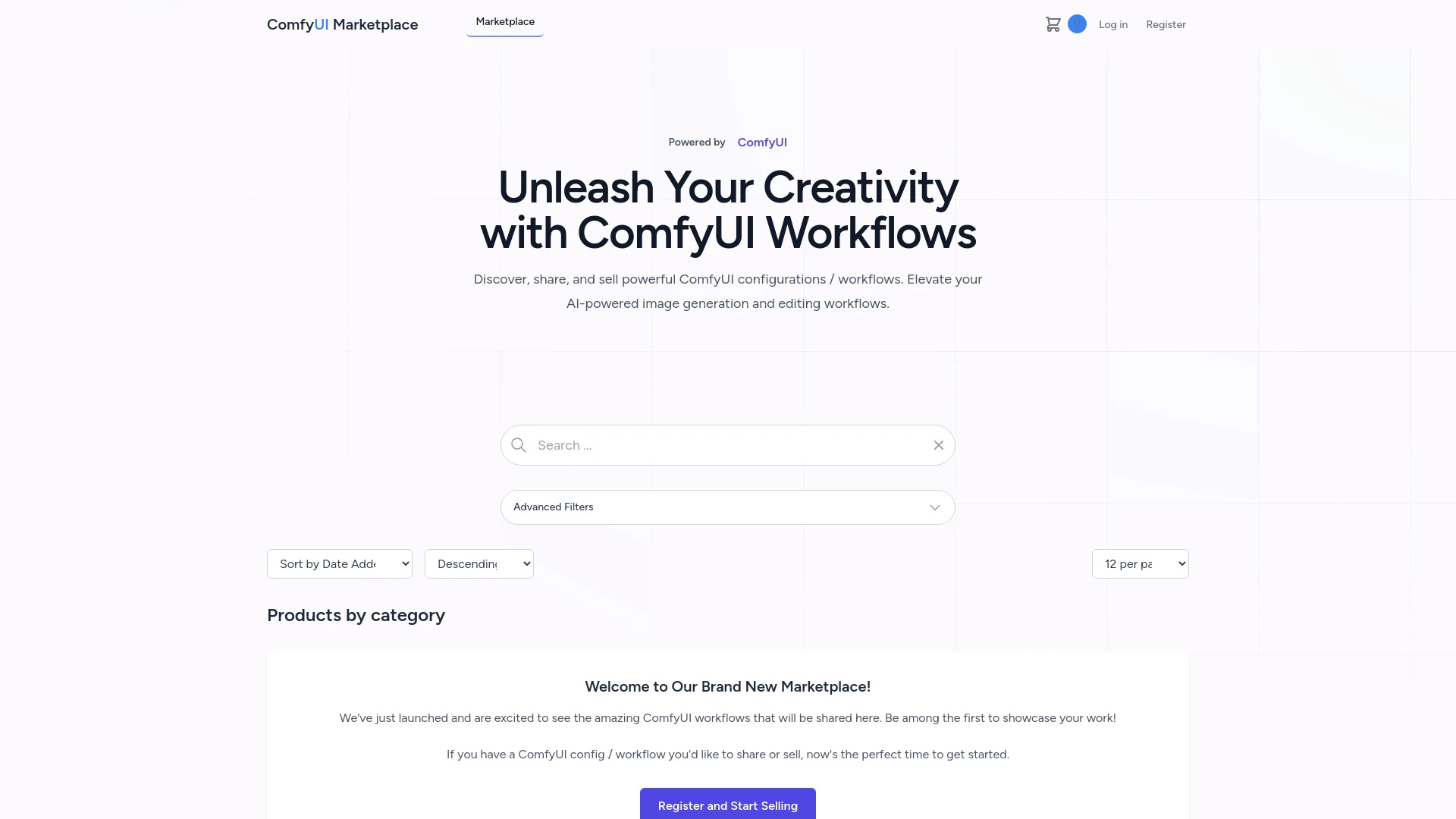Open the Sort by Date Added dropdown
1456x819 pixels.
[339, 563]
